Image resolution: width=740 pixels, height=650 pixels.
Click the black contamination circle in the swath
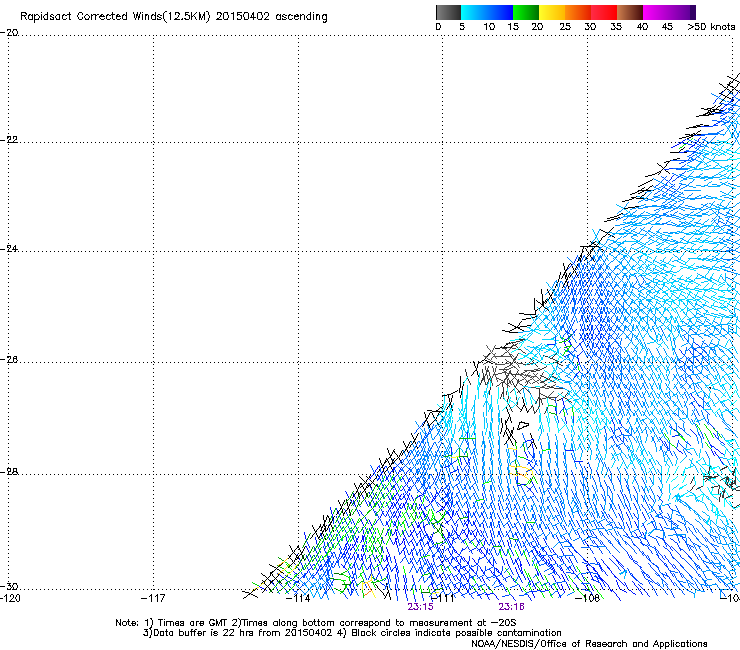[x=523, y=425]
